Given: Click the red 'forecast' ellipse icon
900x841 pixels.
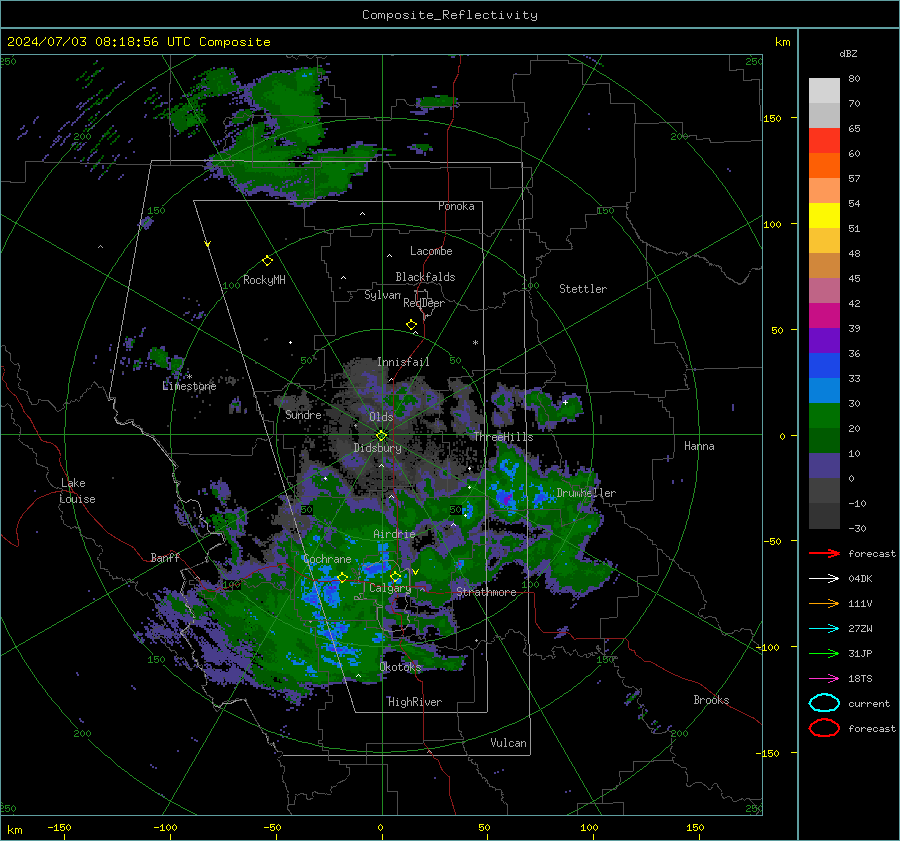Looking at the screenshot, I should (824, 728).
